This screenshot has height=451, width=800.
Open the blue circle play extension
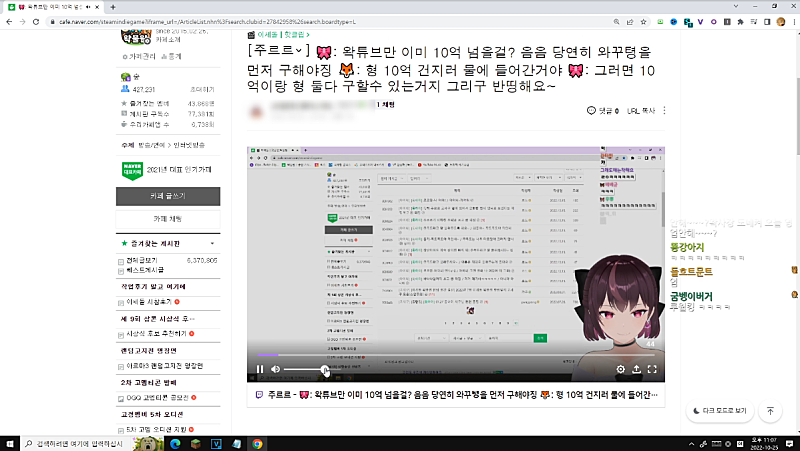pos(673,22)
